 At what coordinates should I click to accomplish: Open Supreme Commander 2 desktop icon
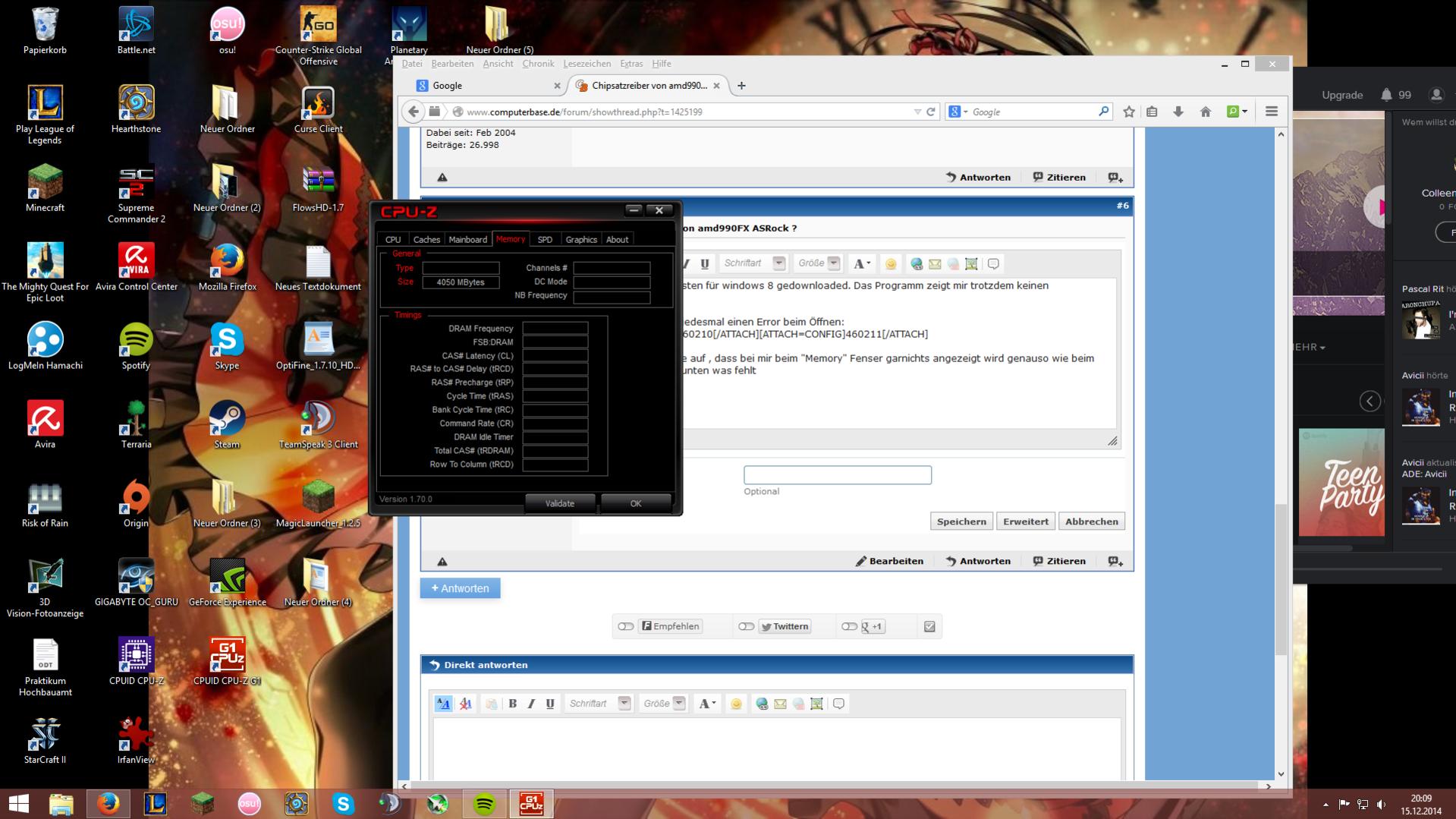136,194
